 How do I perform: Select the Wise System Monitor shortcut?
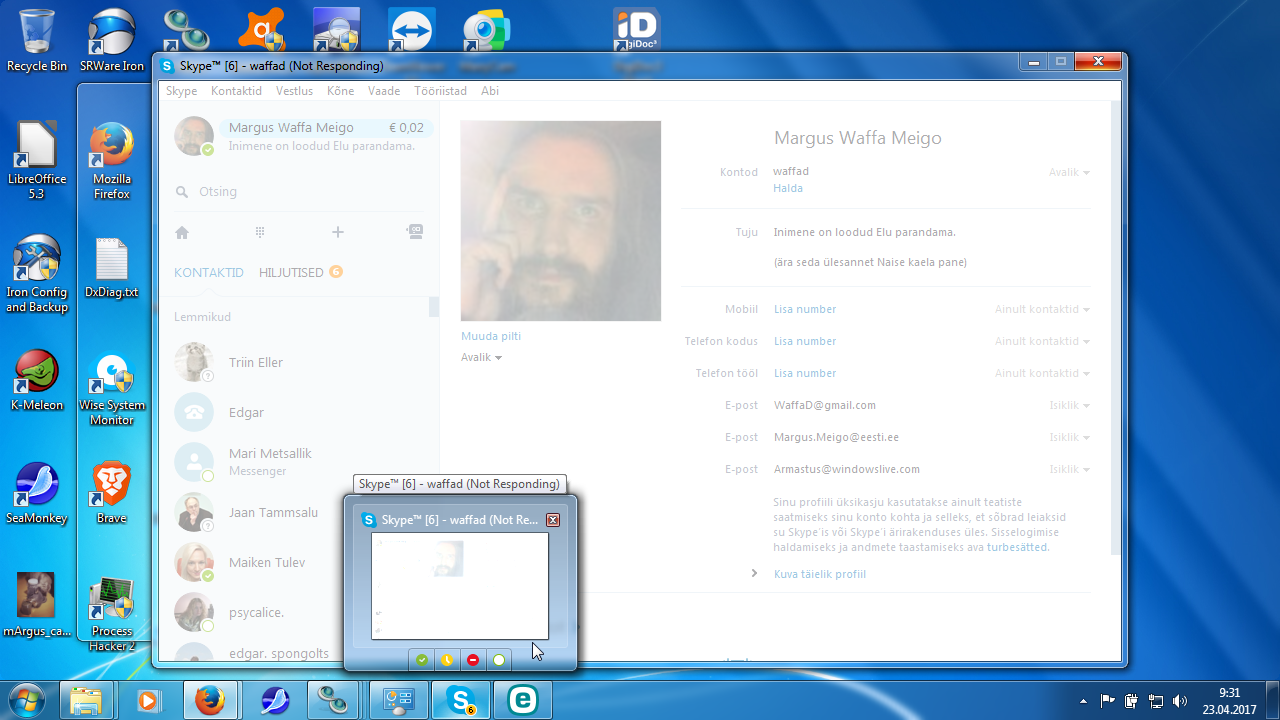point(112,388)
